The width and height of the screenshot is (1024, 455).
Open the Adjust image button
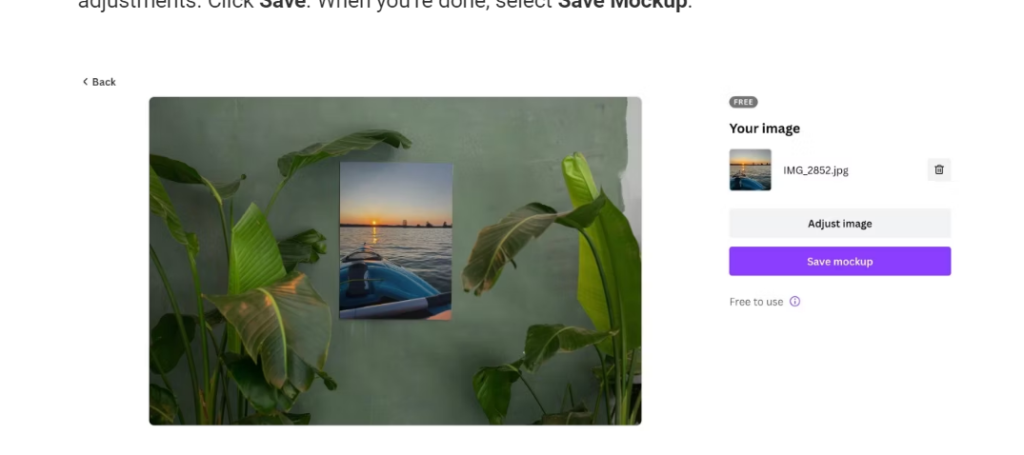coord(840,223)
